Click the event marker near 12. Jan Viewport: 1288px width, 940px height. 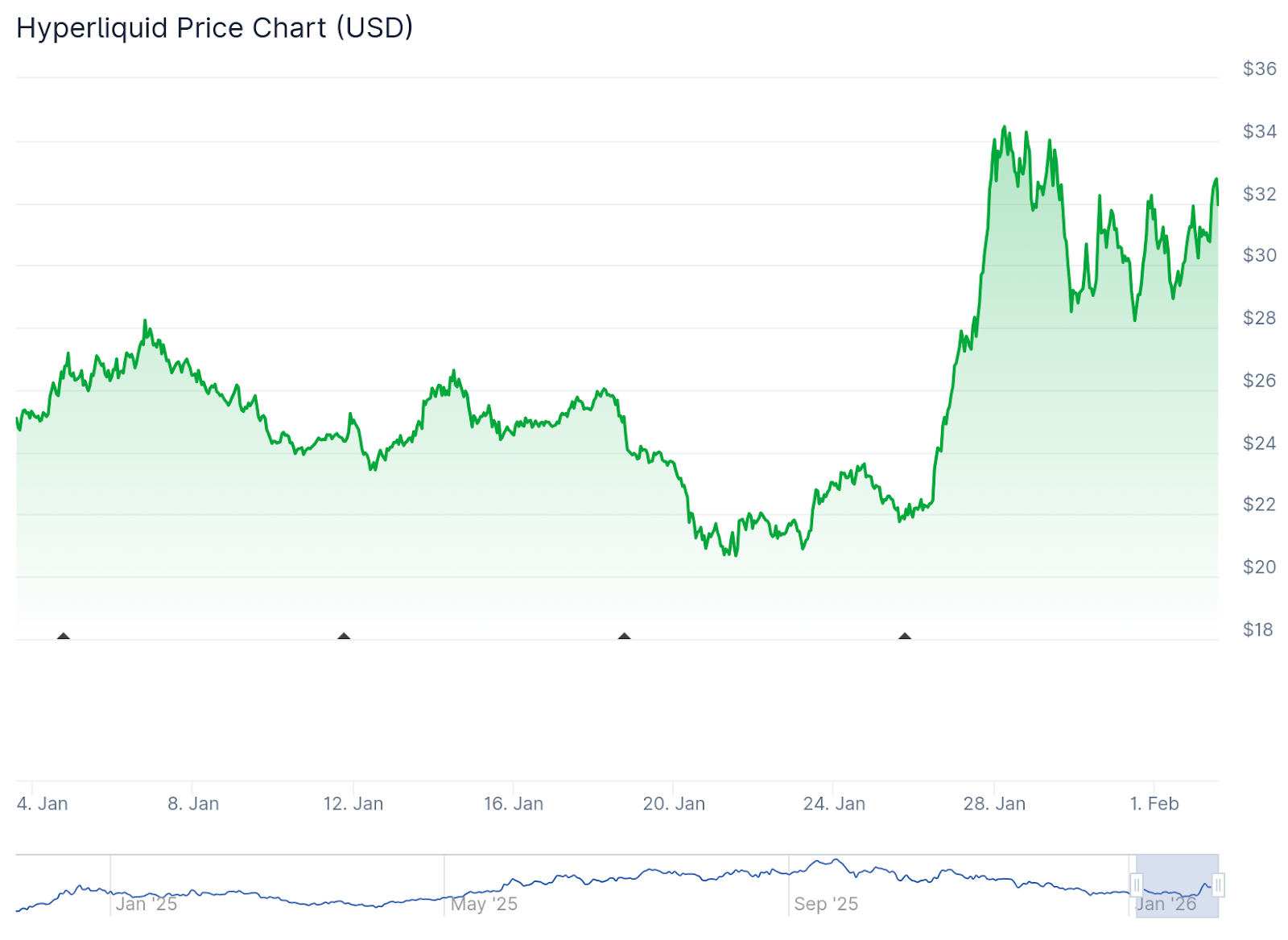click(344, 637)
